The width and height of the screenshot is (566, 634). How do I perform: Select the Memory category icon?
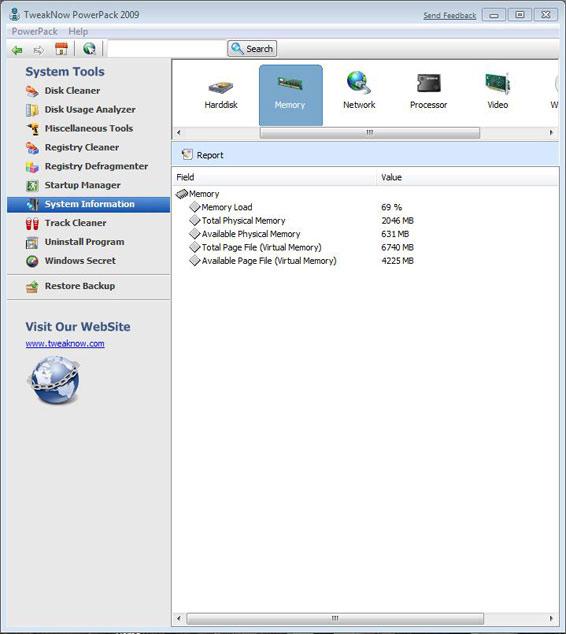pyautogui.click(x=291, y=95)
